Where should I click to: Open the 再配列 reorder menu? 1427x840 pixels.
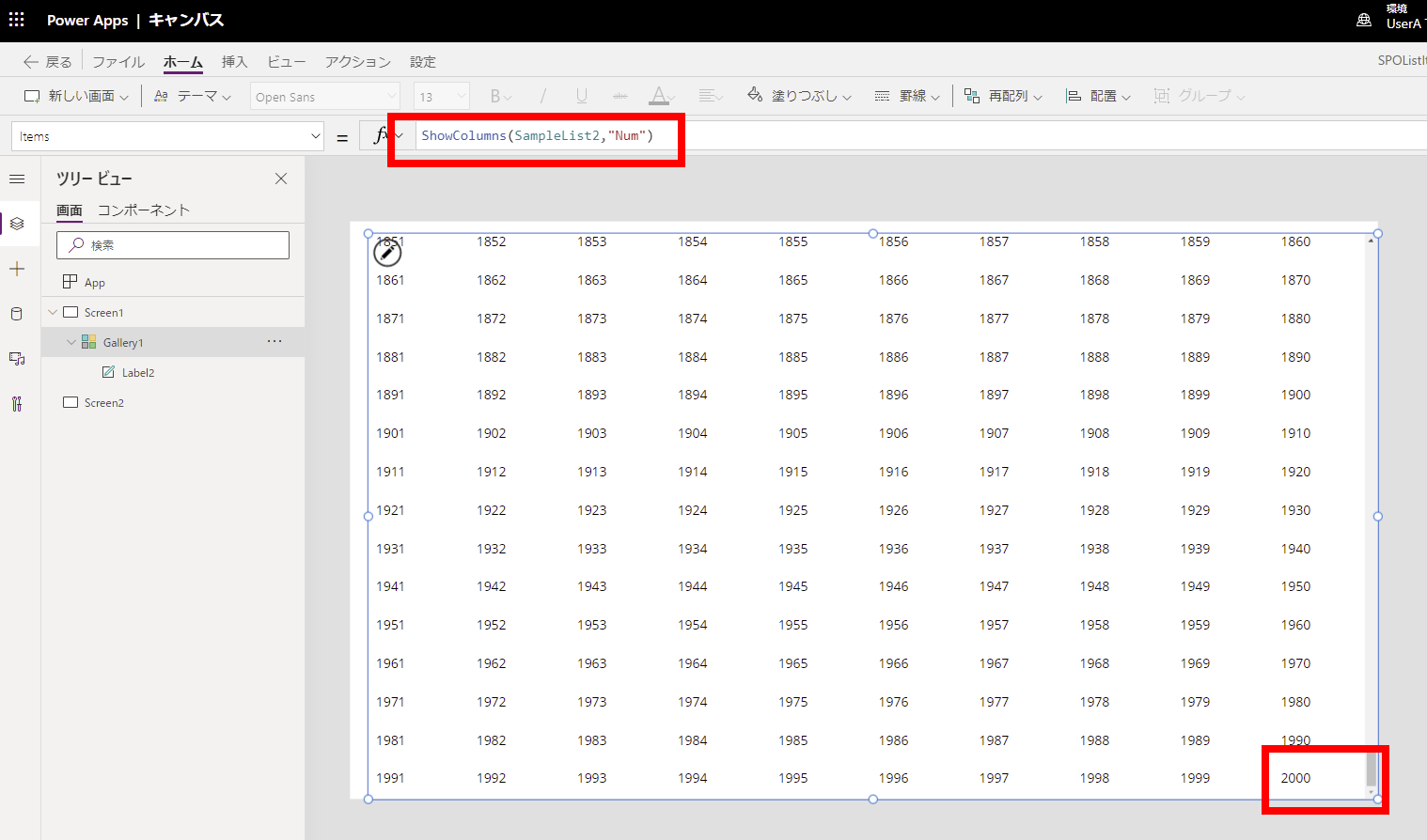pyautogui.click(x=1003, y=96)
